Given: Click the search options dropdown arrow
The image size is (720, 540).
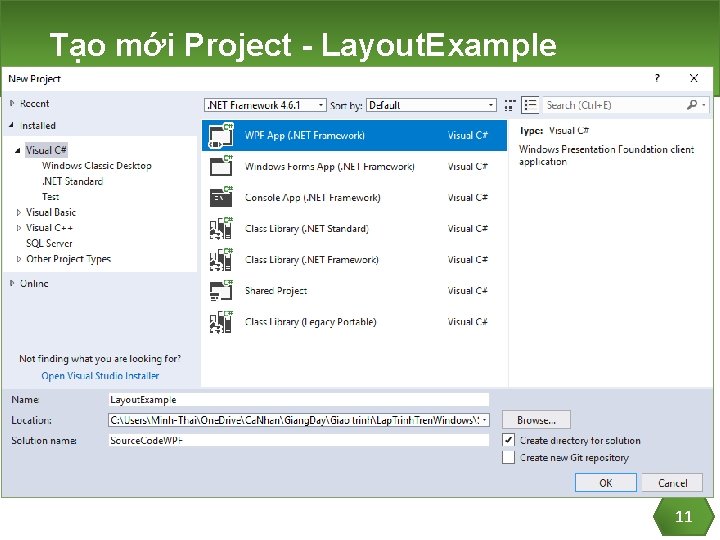Looking at the screenshot, I should pyautogui.click(x=703, y=105).
